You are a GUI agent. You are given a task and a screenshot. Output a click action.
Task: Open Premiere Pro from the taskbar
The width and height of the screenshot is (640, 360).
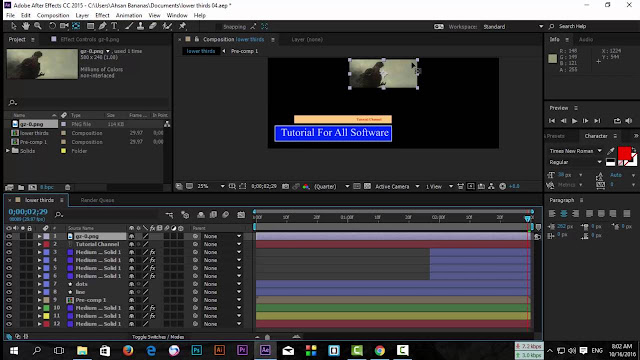[242, 350]
